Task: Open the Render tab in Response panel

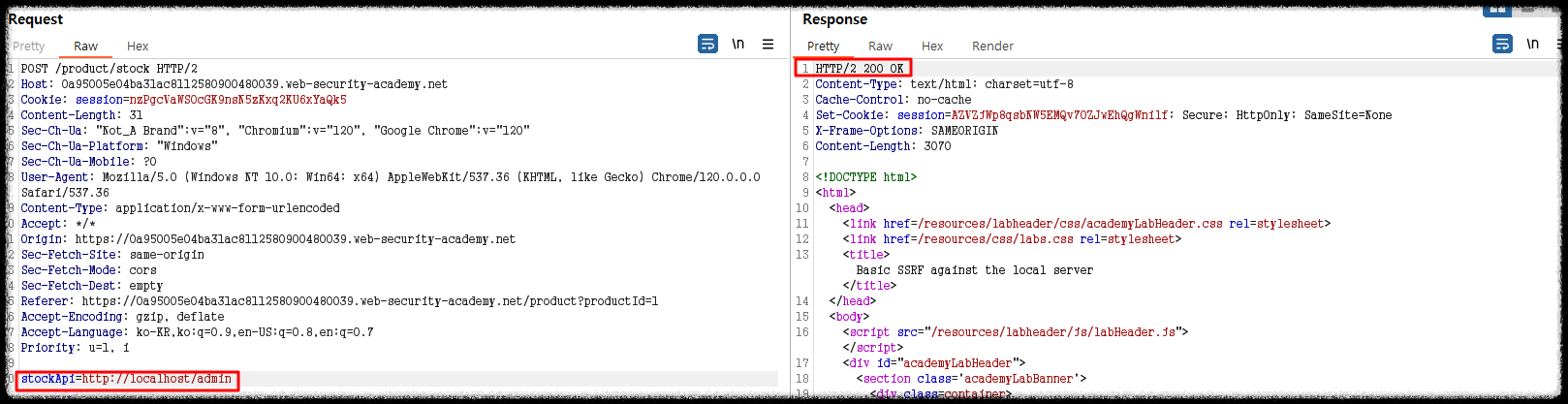Action: (x=992, y=46)
